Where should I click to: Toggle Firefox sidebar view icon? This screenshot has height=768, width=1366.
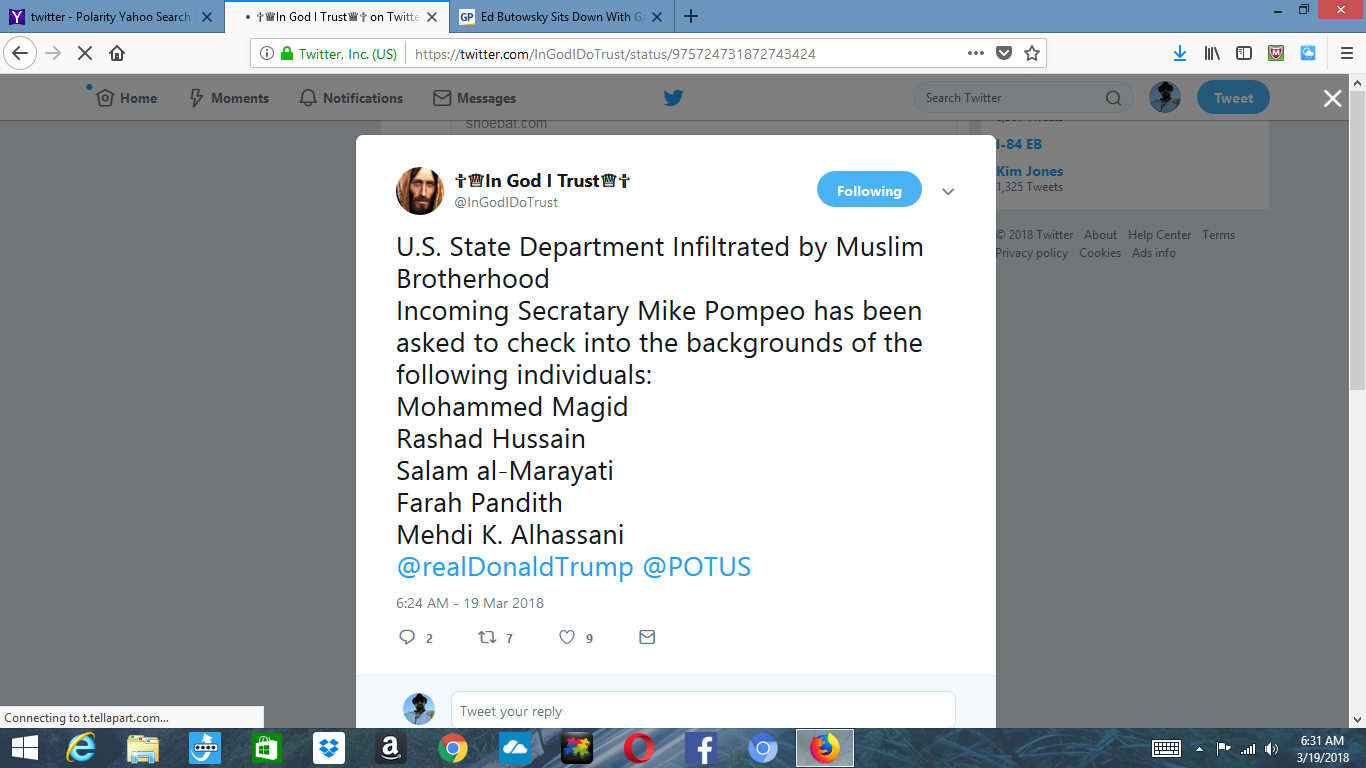[1244, 53]
